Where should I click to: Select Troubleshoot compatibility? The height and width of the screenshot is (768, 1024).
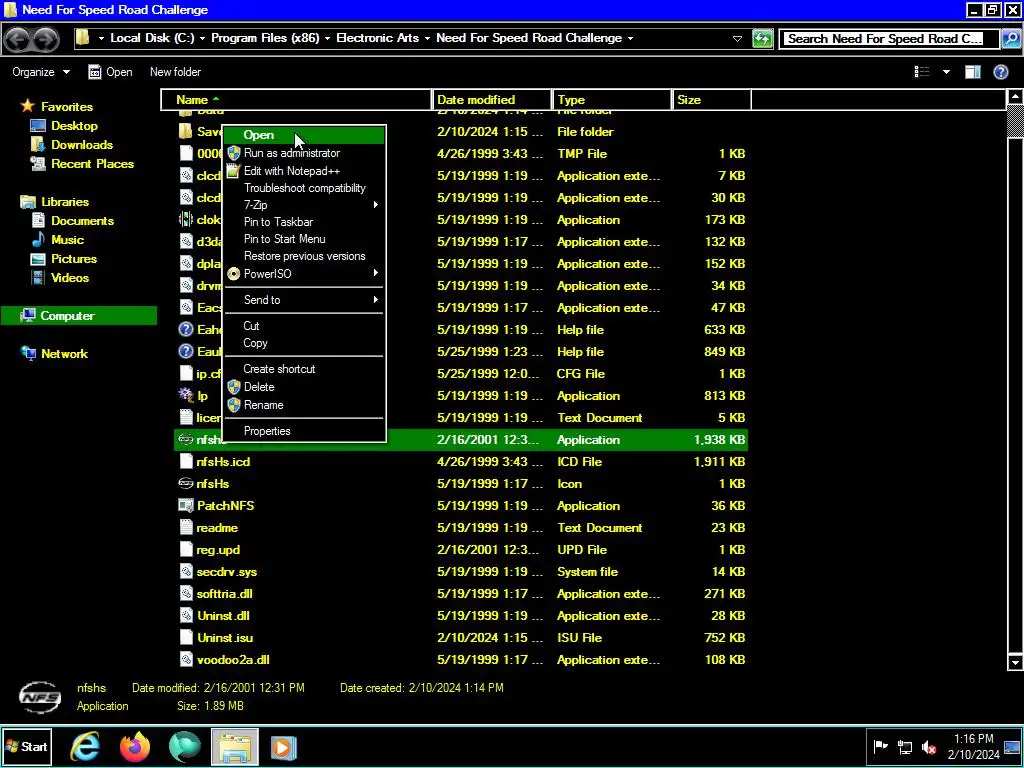(x=304, y=188)
